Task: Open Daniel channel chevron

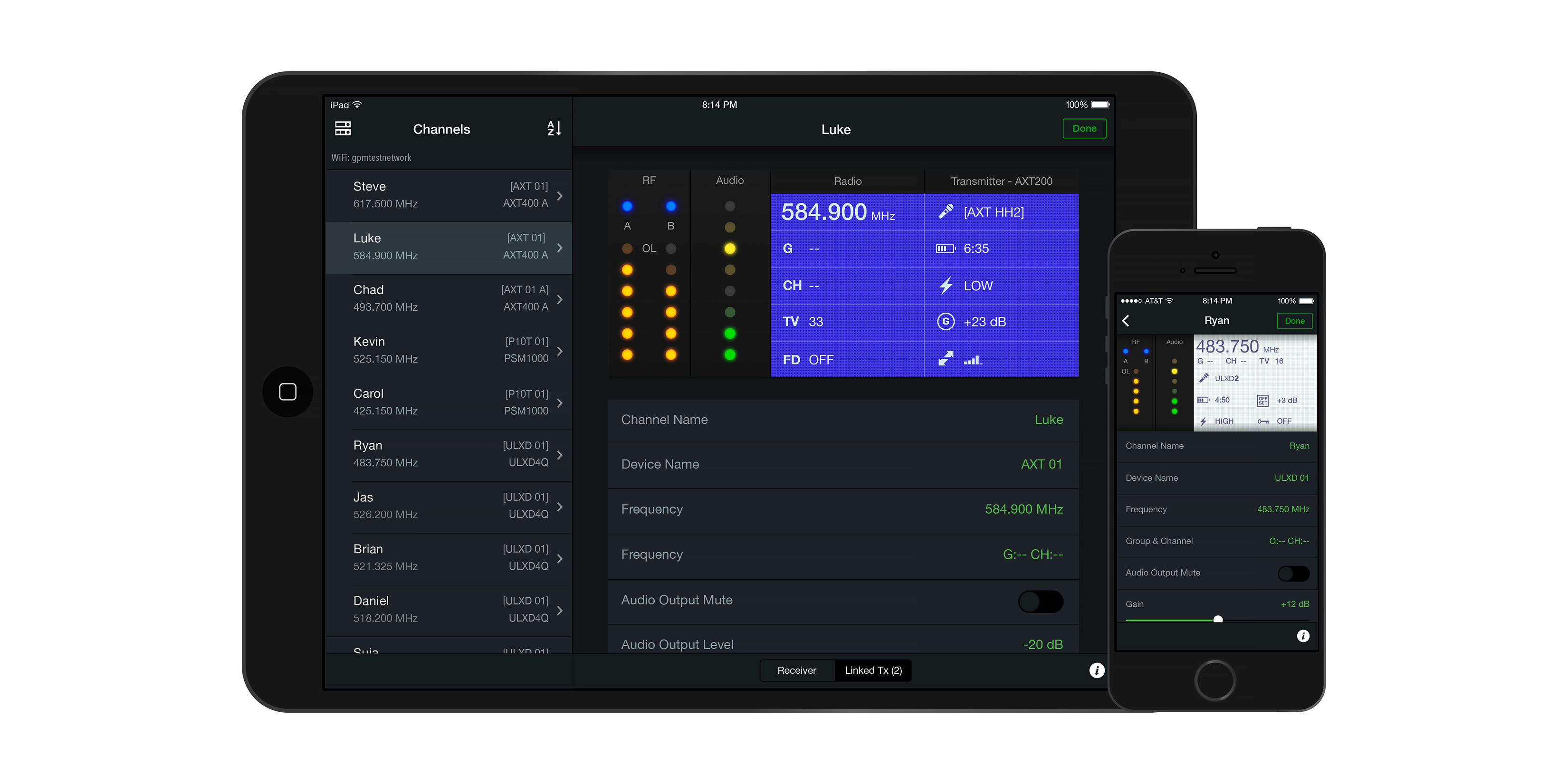Action: point(559,610)
